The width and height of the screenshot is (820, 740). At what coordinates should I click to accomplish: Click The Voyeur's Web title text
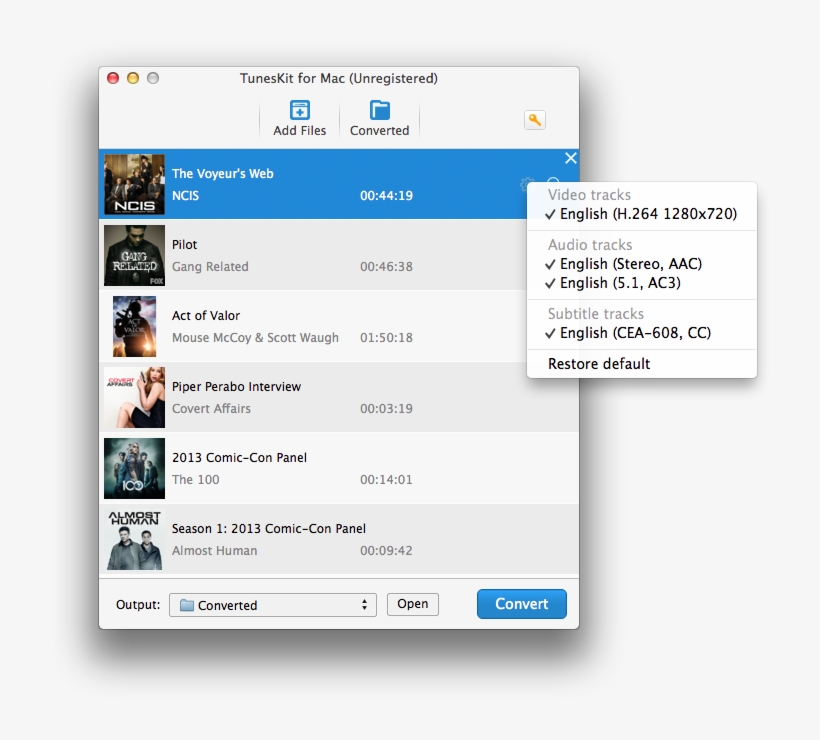[x=223, y=174]
